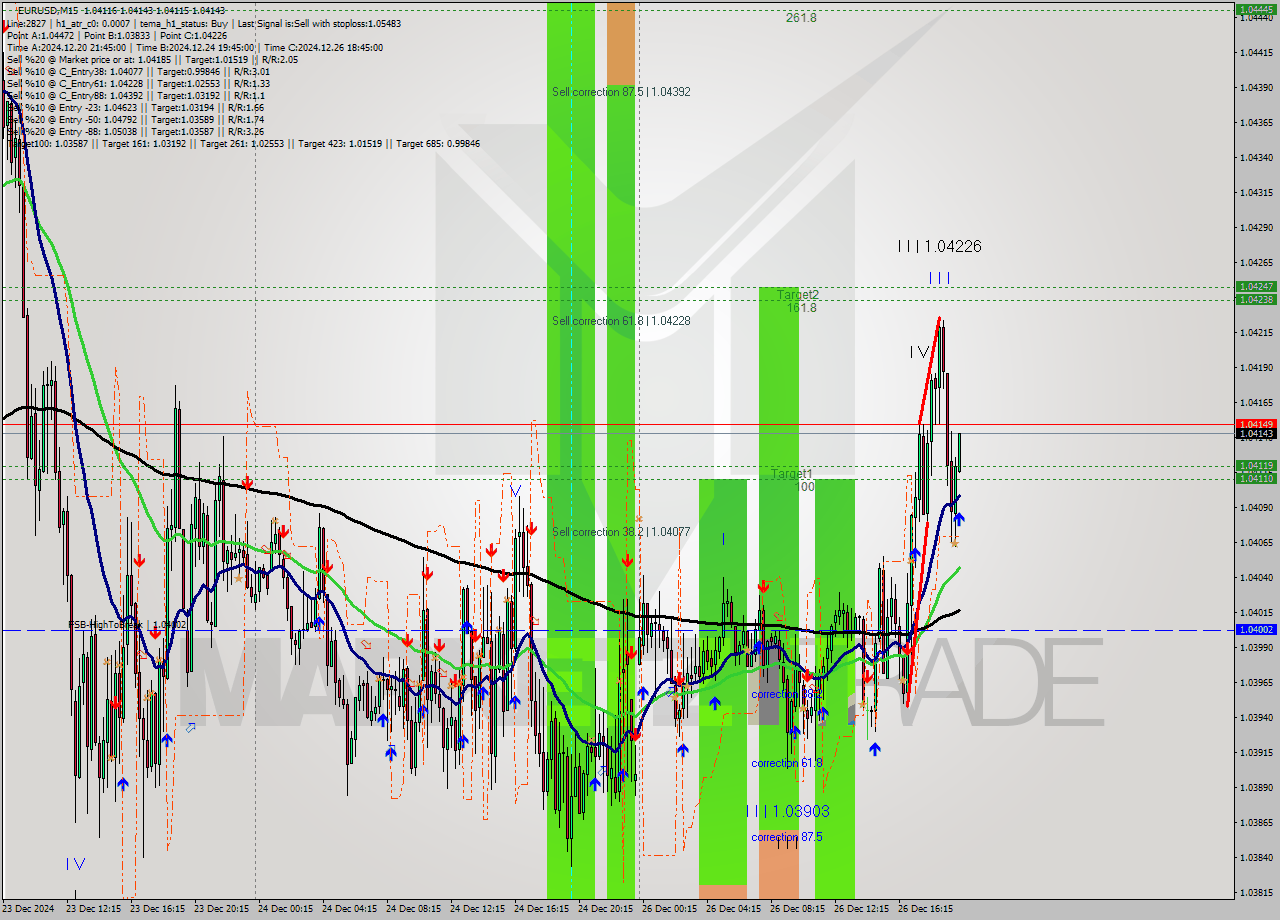Click the 'FSB-HighToBreak | 1.04002' label
Screen dimensions: 1280x920
coord(127,625)
